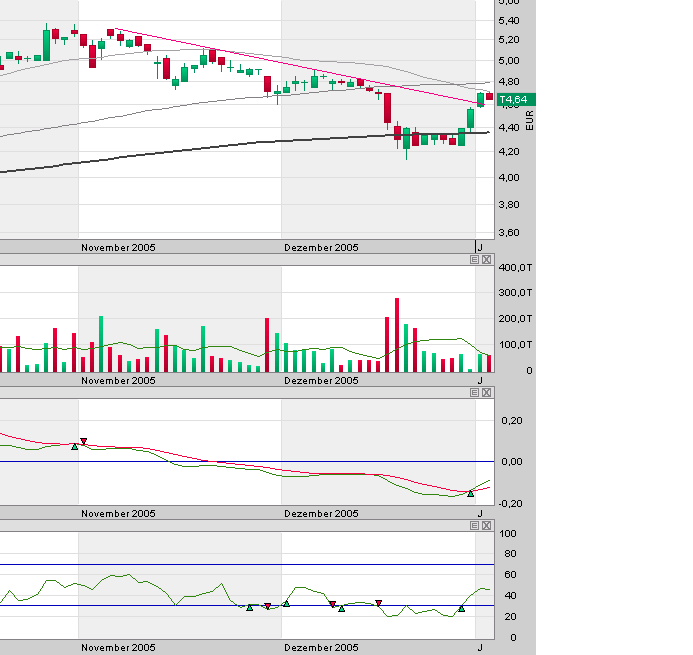Screen dimensions: 693x655
Task: Click the green T4,64 current price label
Action: point(516,99)
